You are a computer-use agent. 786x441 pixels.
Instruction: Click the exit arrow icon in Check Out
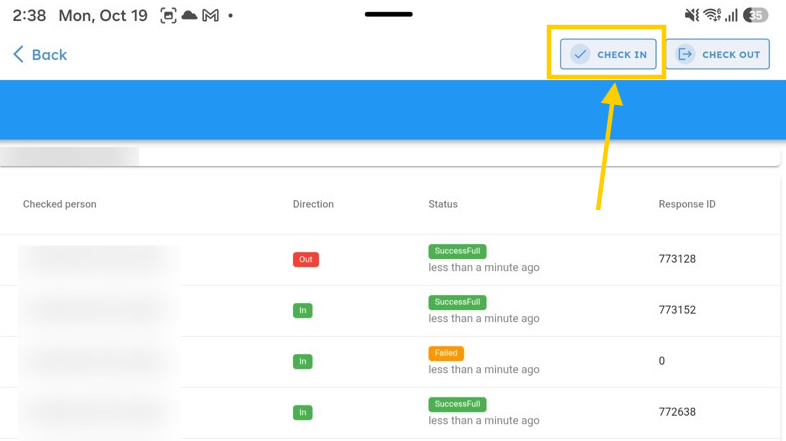(685, 54)
